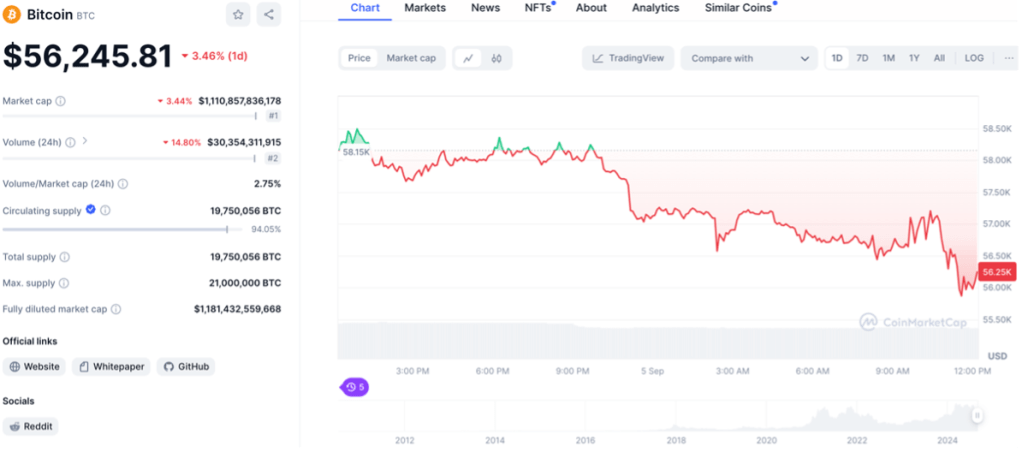Open the GitHub official link
This screenshot has width=1022, height=452.
point(186,367)
